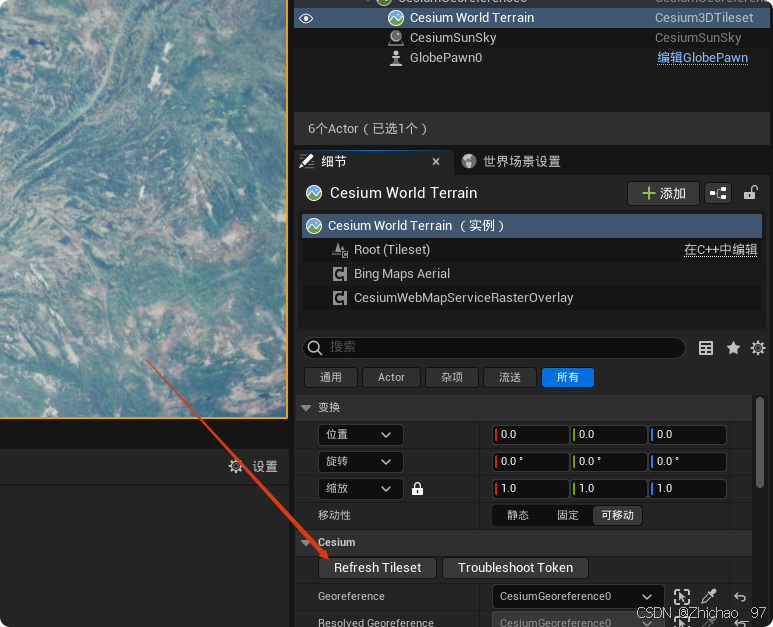Toggle the favorites star filter icon
773x627 pixels.
(x=733, y=348)
